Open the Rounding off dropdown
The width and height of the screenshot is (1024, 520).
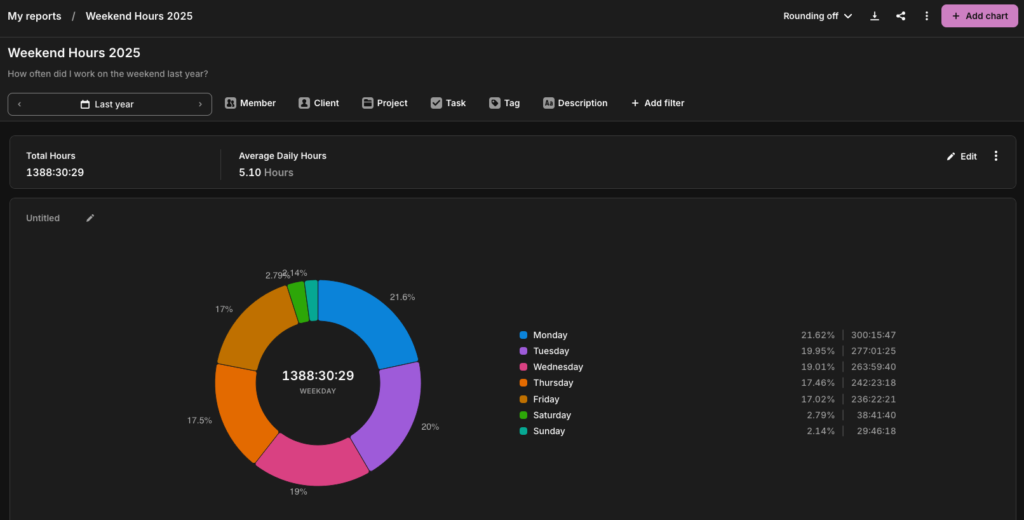pyautogui.click(x=817, y=16)
